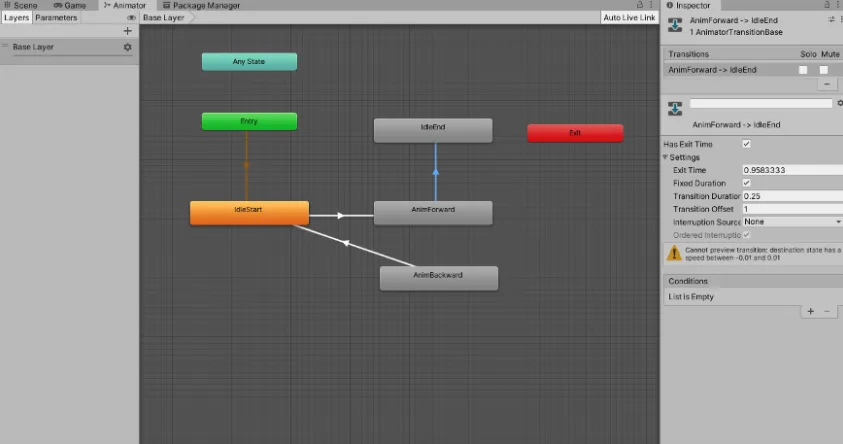Toggle the eye icon in Layers panel
Image resolution: width=843 pixels, height=444 pixels.
[131, 18]
